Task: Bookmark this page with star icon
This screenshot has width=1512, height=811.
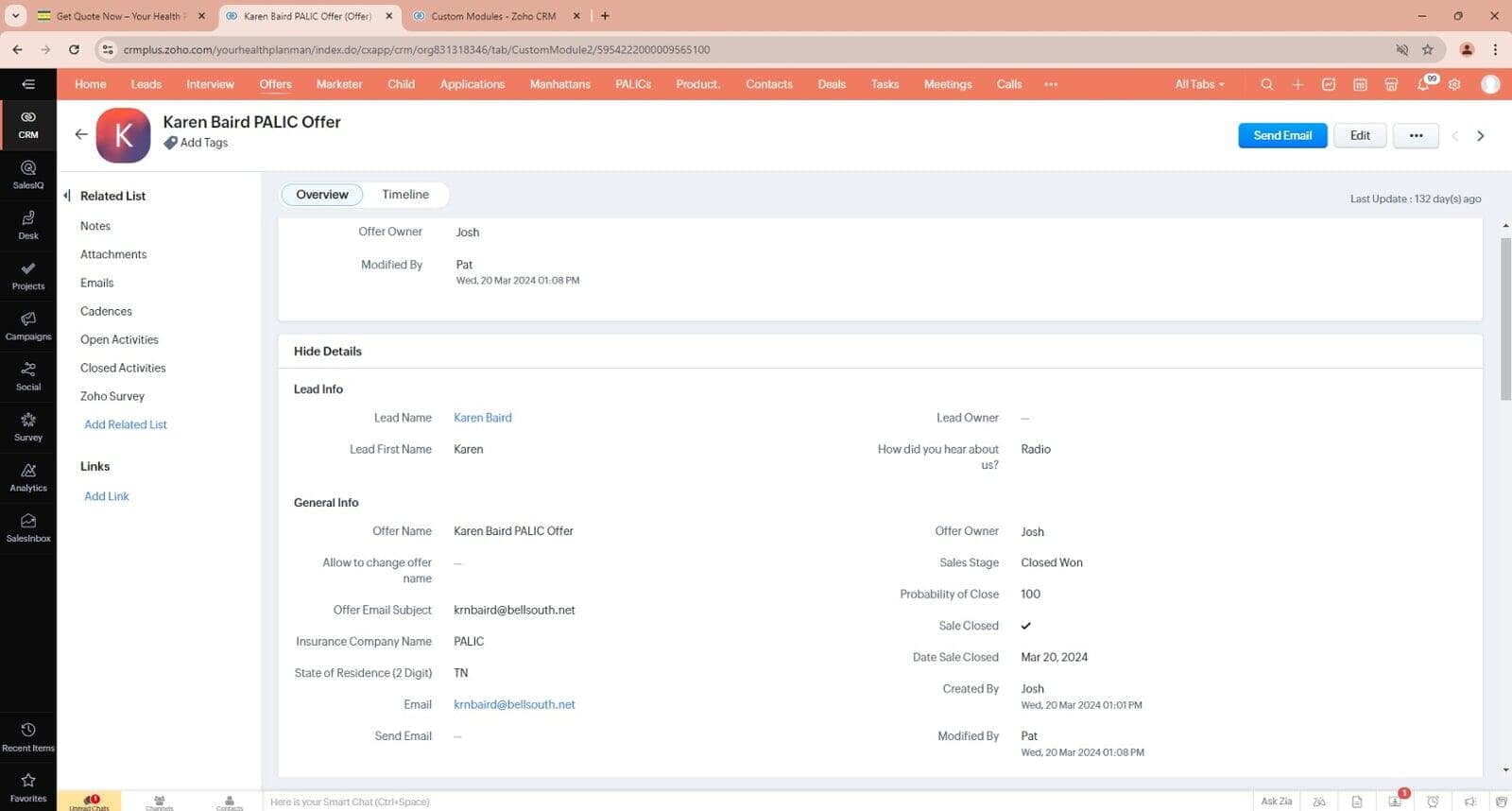Action: click(1427, 49)
